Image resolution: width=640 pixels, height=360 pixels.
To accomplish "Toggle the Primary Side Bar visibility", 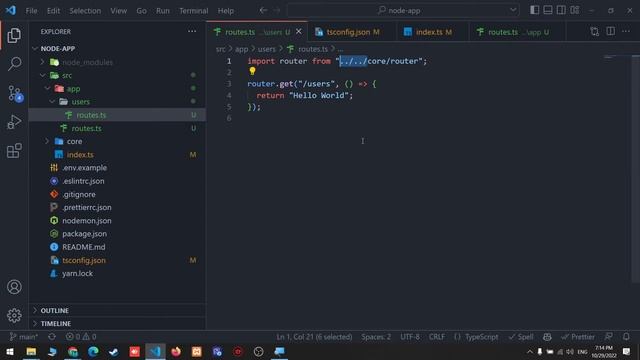I will click(534, 10).
